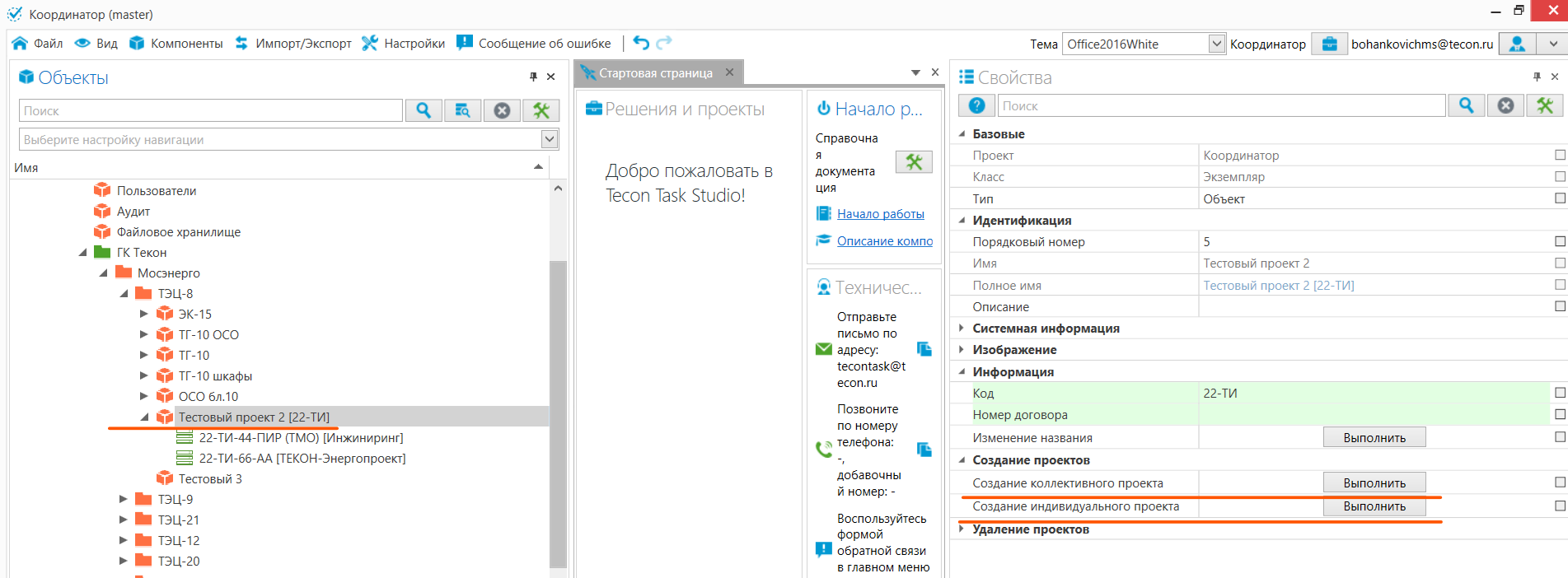Clear the Objects panel search with X icon

click(502, 110)
